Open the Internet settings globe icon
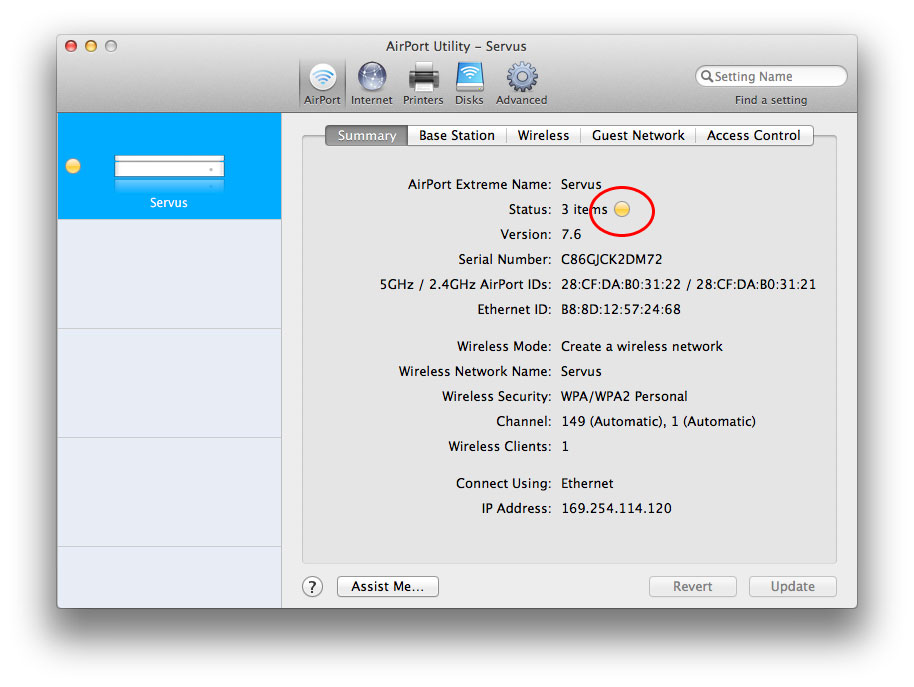Viewport: 914px width, 687px height. click(372, 78)
